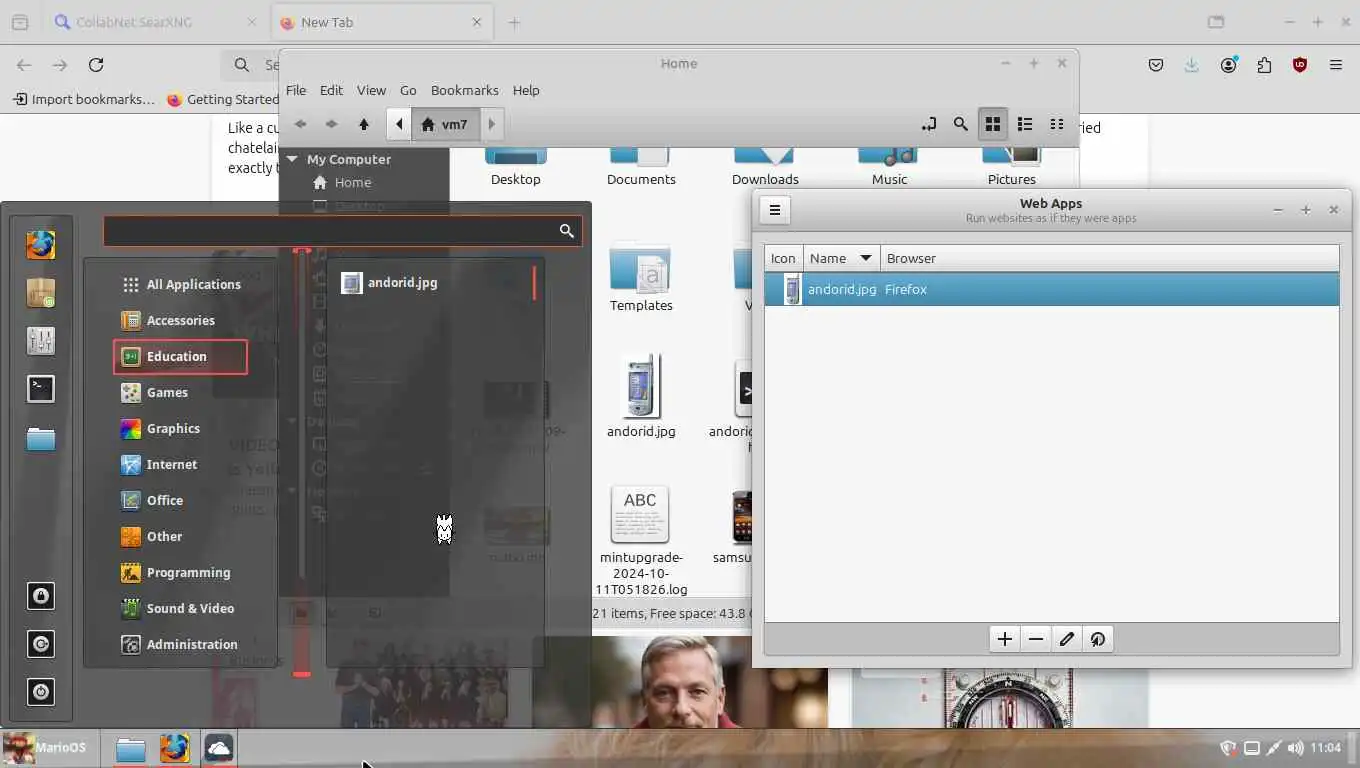Click forward arrow in file manager toolbar
The width and height of the screenshot is (1360, 768).
(x=332, y=124)
